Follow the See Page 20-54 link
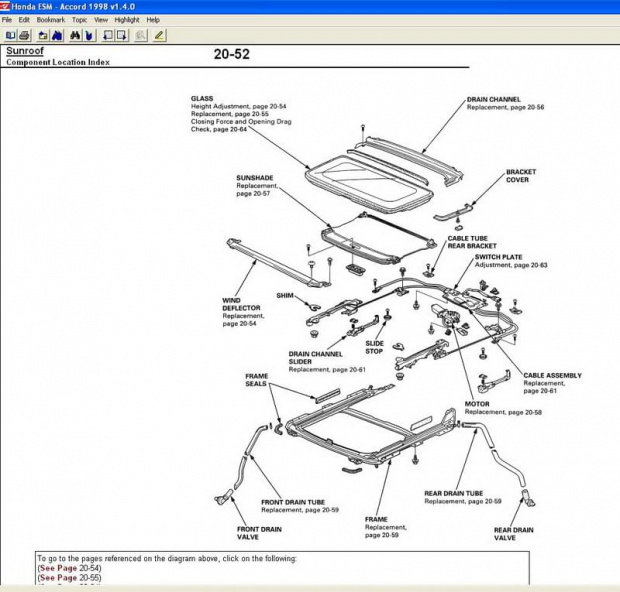The height and width of the screenshot is (592, 620). [x=70, y=568]
